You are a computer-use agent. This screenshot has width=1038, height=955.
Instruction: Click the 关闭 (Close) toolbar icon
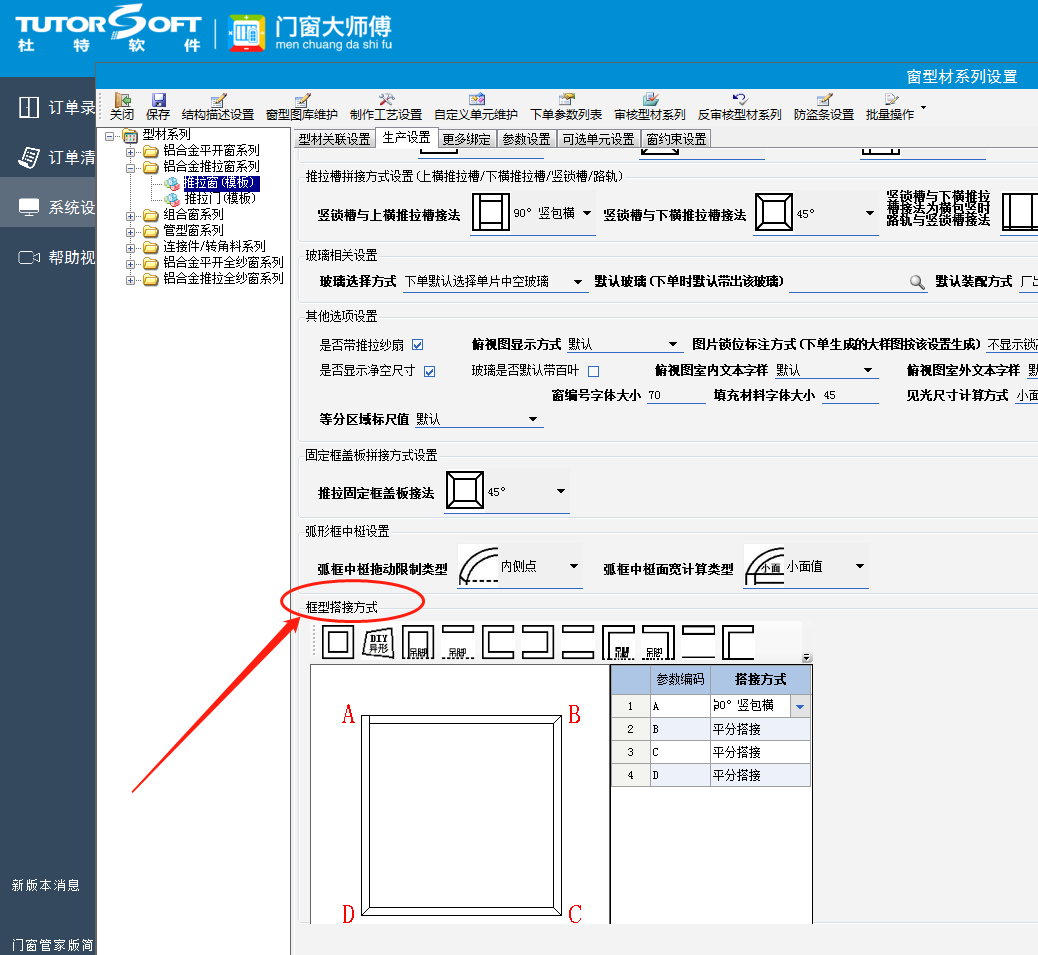pos(122,107)
